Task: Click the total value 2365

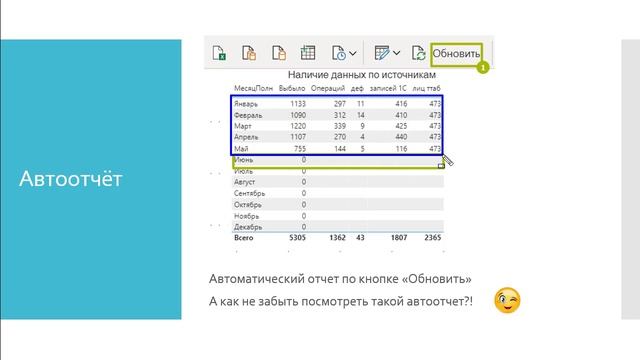Action: coord(432,238)
